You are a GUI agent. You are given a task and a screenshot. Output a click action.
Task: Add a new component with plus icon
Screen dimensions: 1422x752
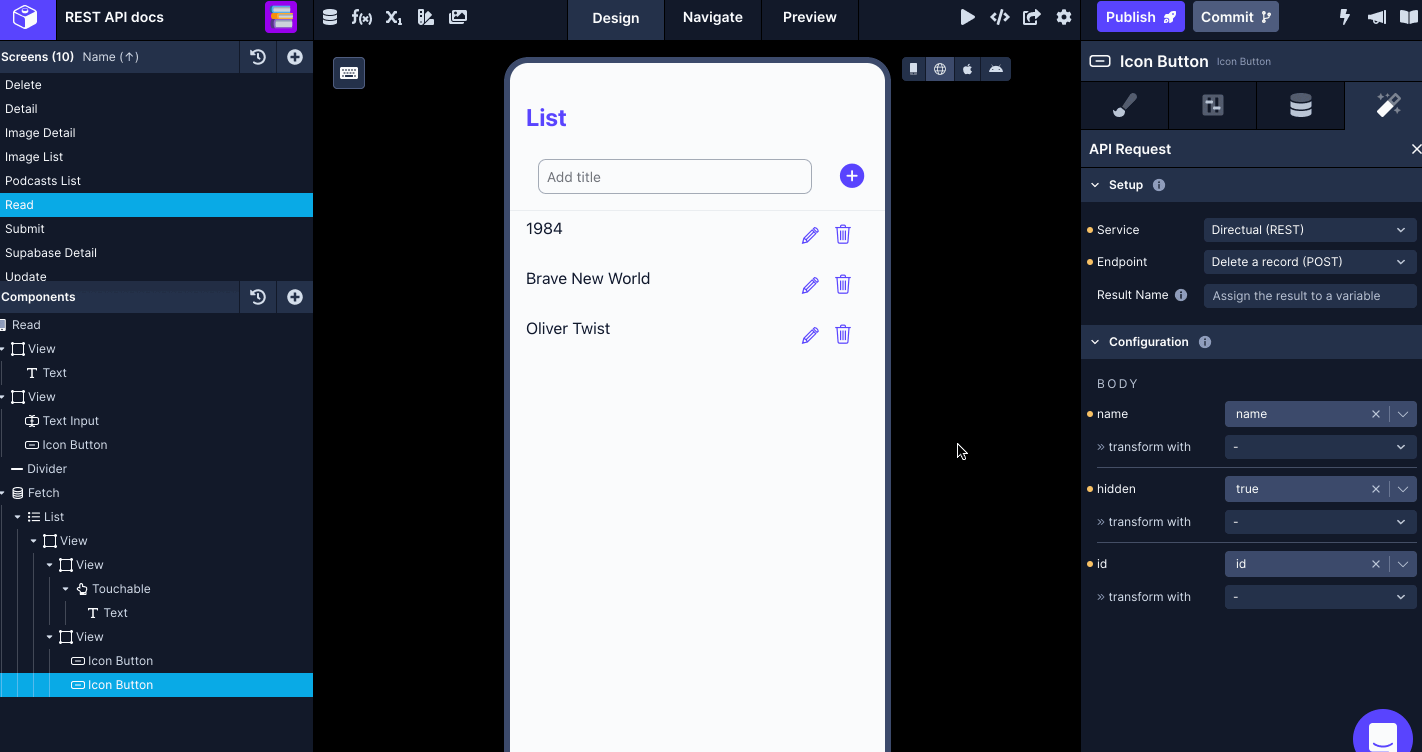click(x=295, y=297)
